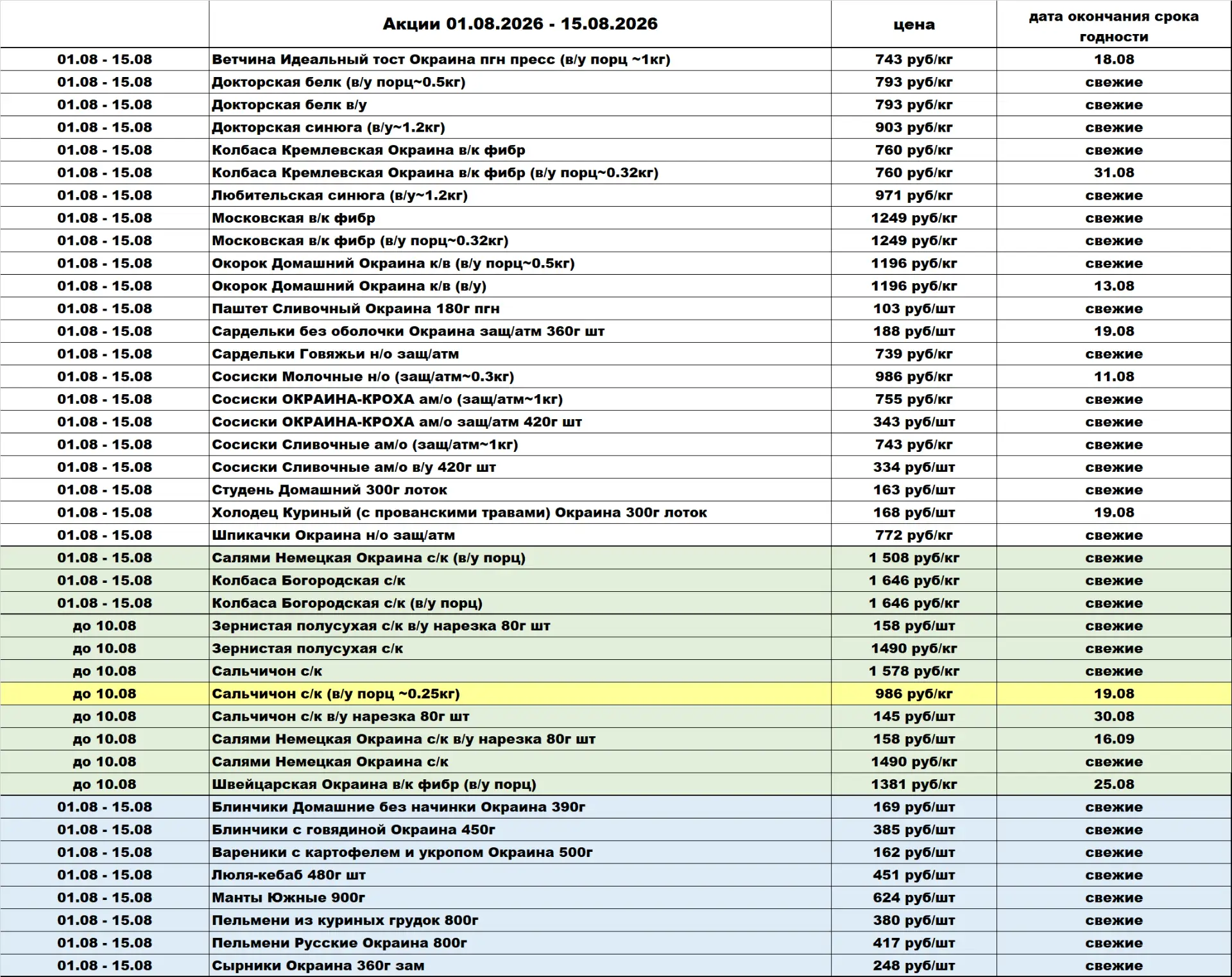1232x977 pixels.
Task: Click the 'Блинчики Домашние без начинки Окраина 390г' cell
Action: [x=520, y=807]
